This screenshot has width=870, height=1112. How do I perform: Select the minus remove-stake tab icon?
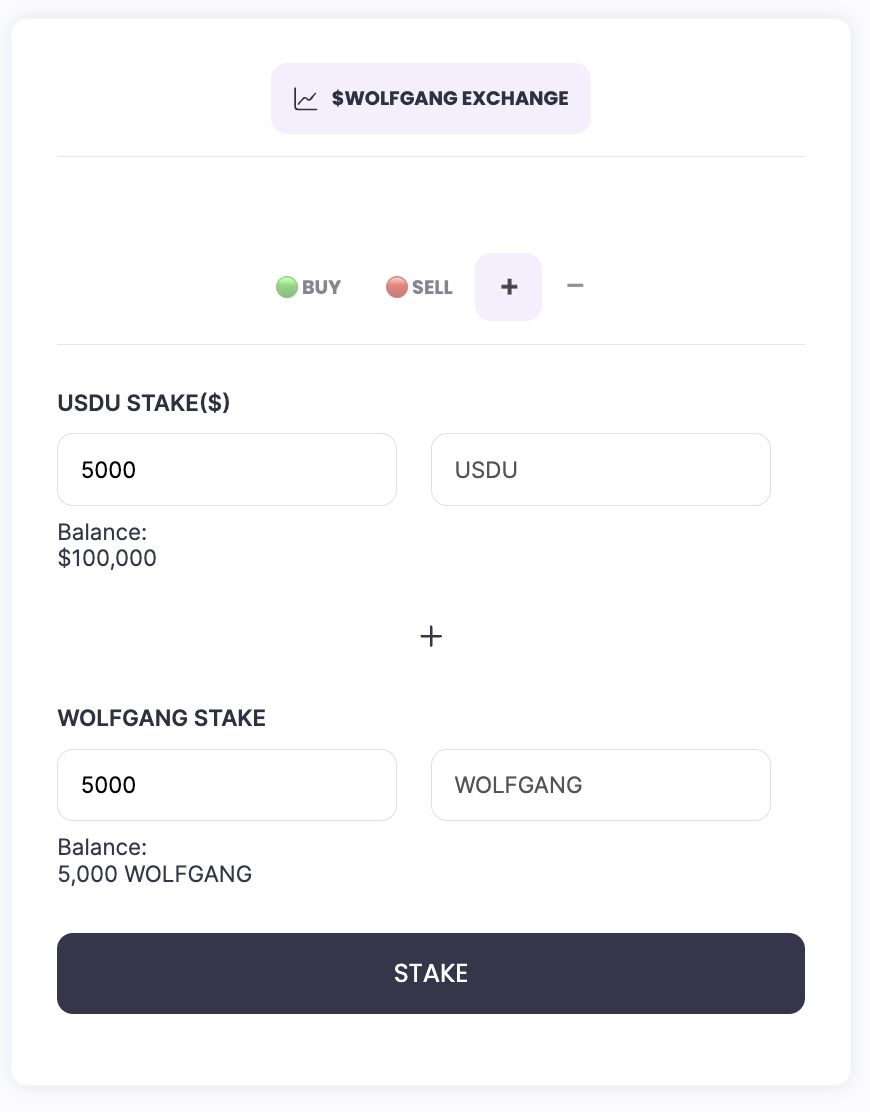[575, 286]
